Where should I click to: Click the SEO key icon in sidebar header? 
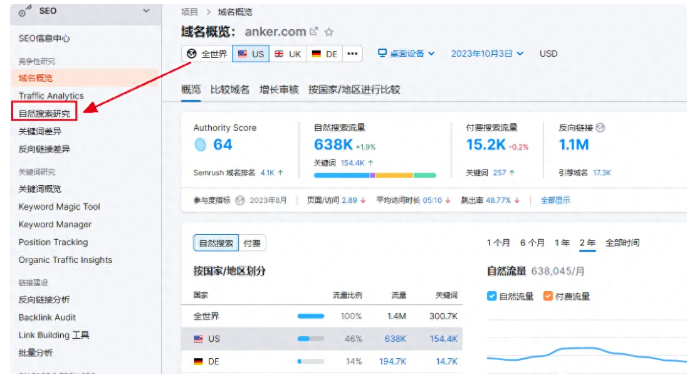[25, 11]
